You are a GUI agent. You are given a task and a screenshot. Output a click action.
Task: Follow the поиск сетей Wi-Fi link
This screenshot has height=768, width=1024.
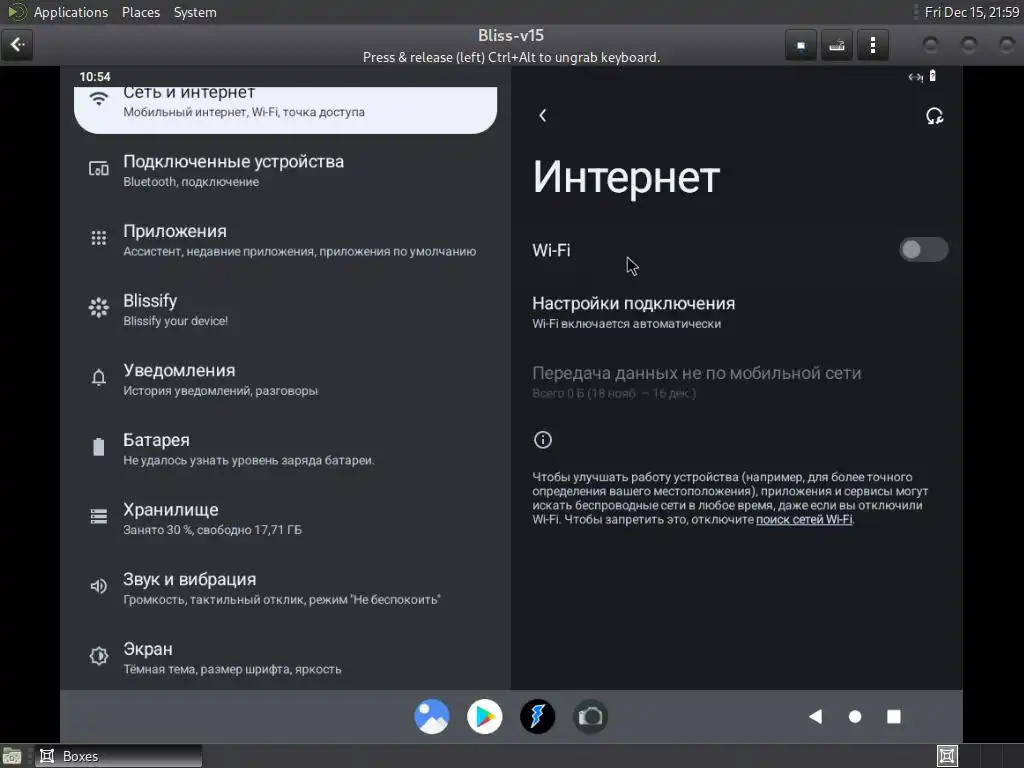pos(804,520)
